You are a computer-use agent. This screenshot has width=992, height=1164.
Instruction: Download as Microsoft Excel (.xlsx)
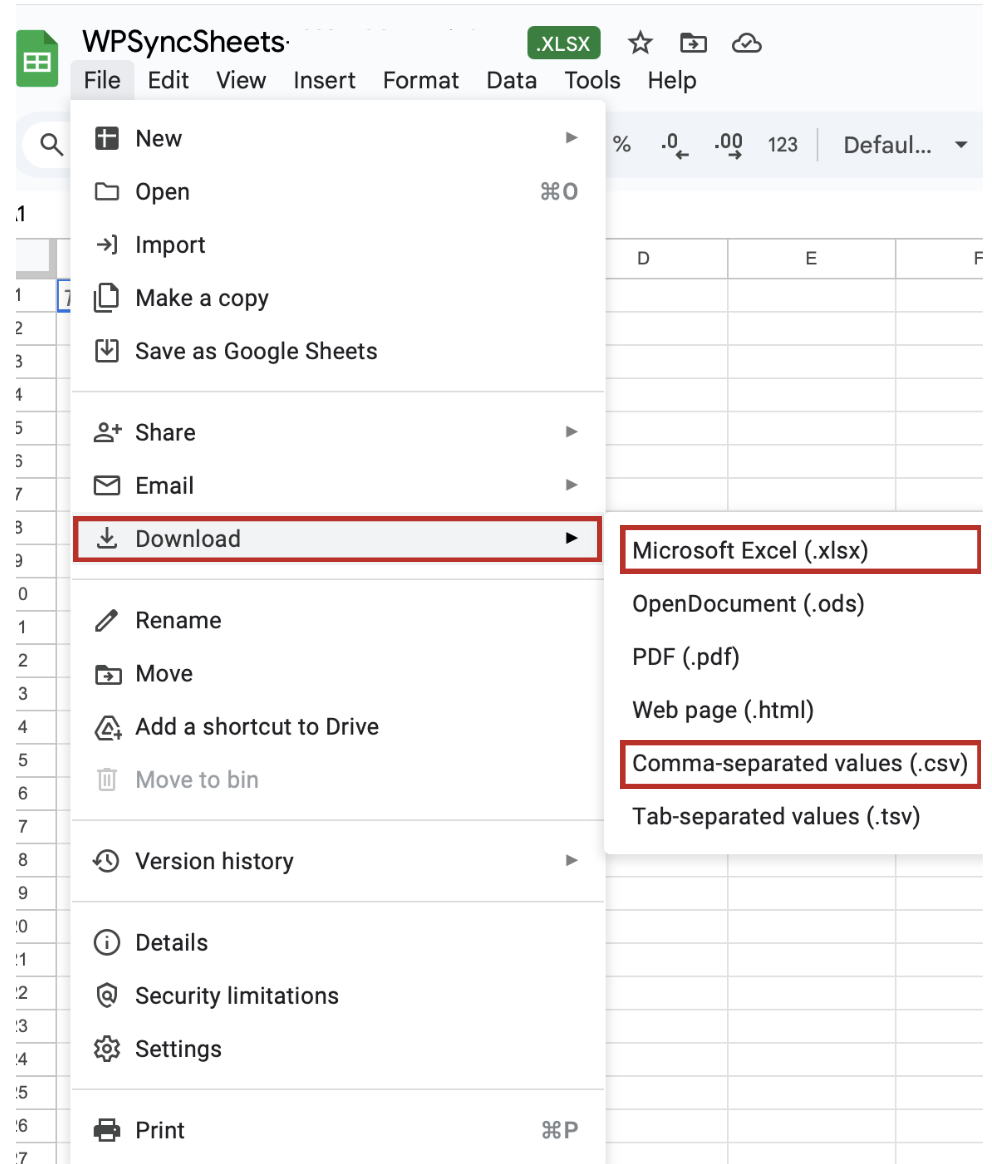click(x=798, y=549)
